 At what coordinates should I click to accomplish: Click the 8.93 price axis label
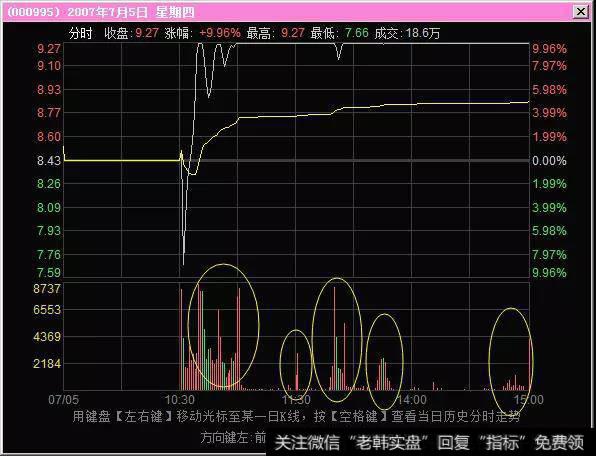pos(49,90)
